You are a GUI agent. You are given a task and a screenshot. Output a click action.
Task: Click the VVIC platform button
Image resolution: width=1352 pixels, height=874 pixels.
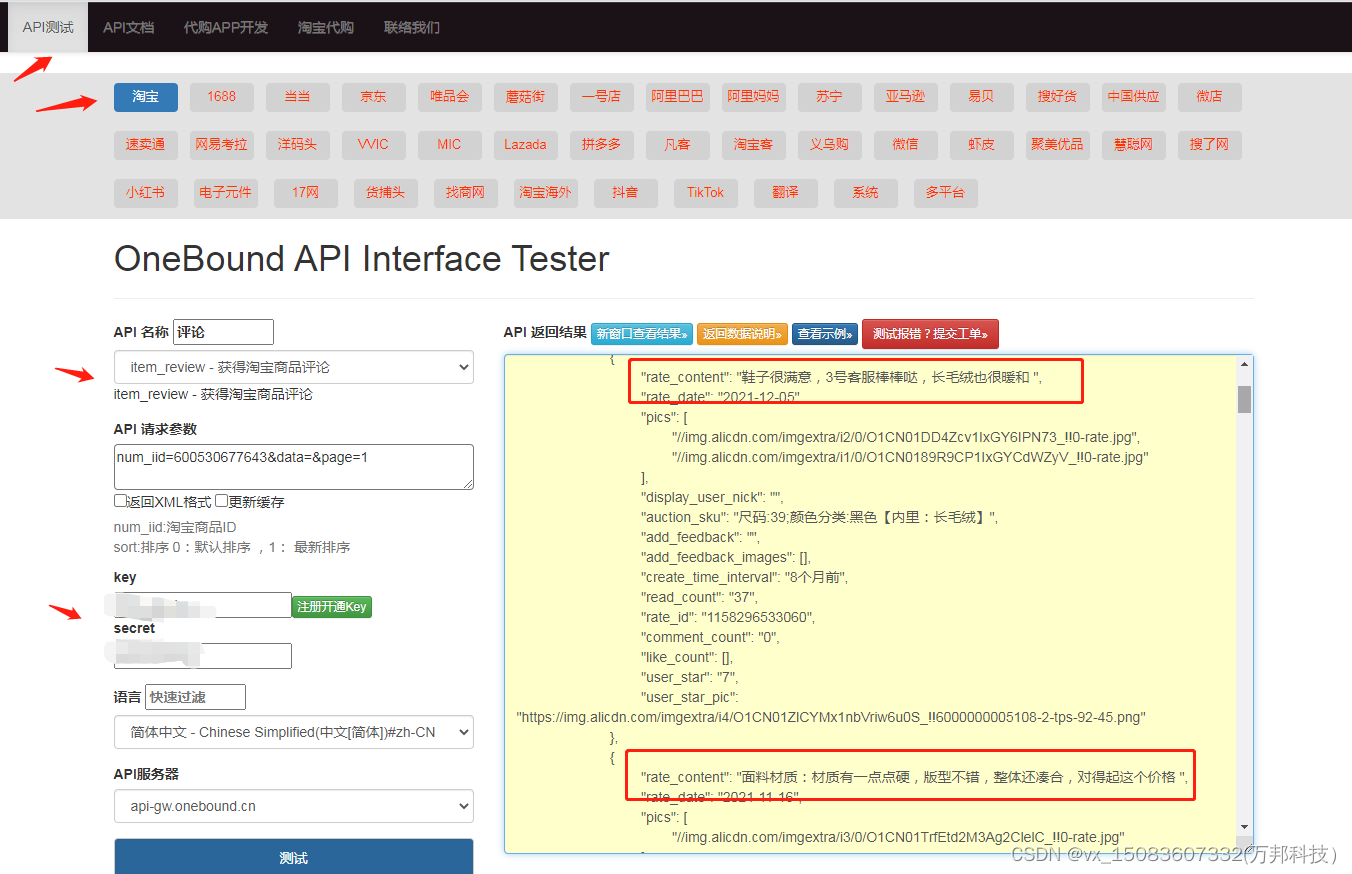point(374,145)
